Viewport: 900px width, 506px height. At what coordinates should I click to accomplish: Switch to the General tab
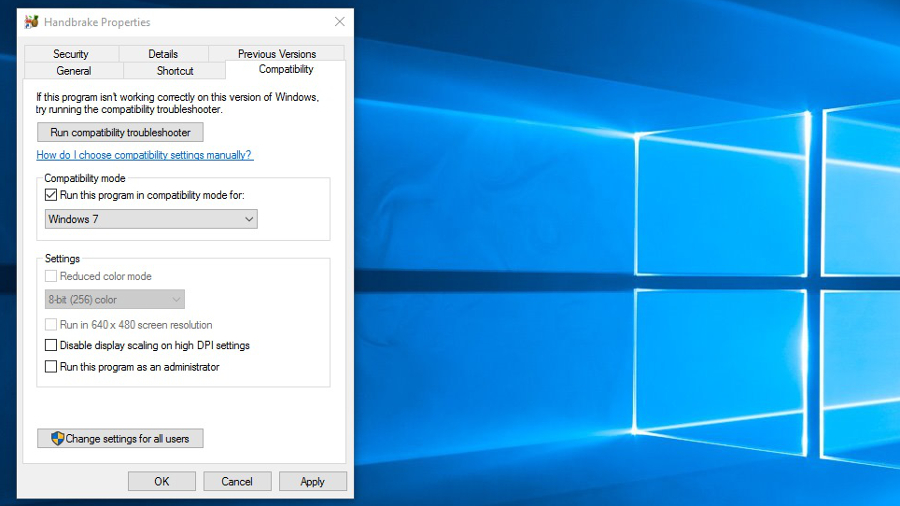click(x=73, y=71)
